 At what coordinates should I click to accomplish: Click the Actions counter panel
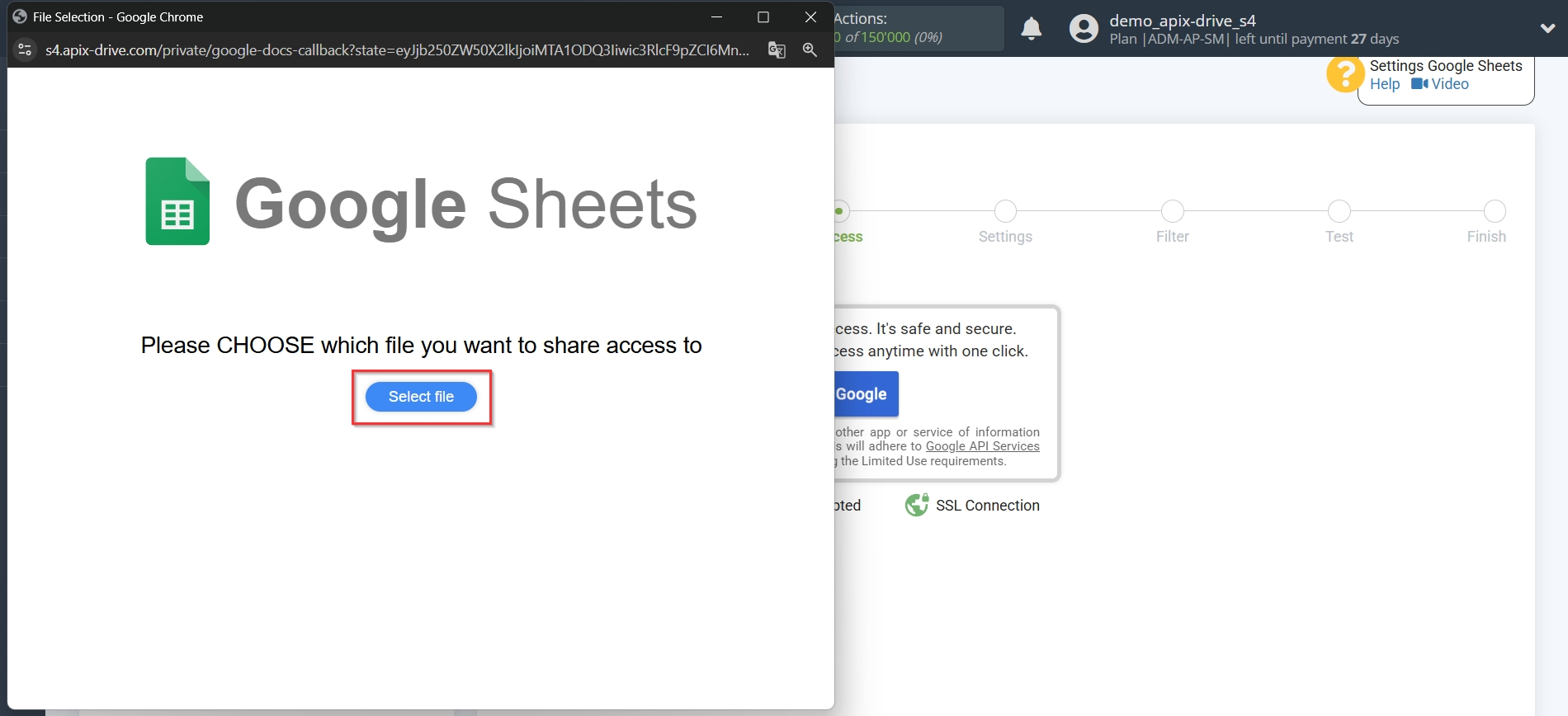pos(918,28)
